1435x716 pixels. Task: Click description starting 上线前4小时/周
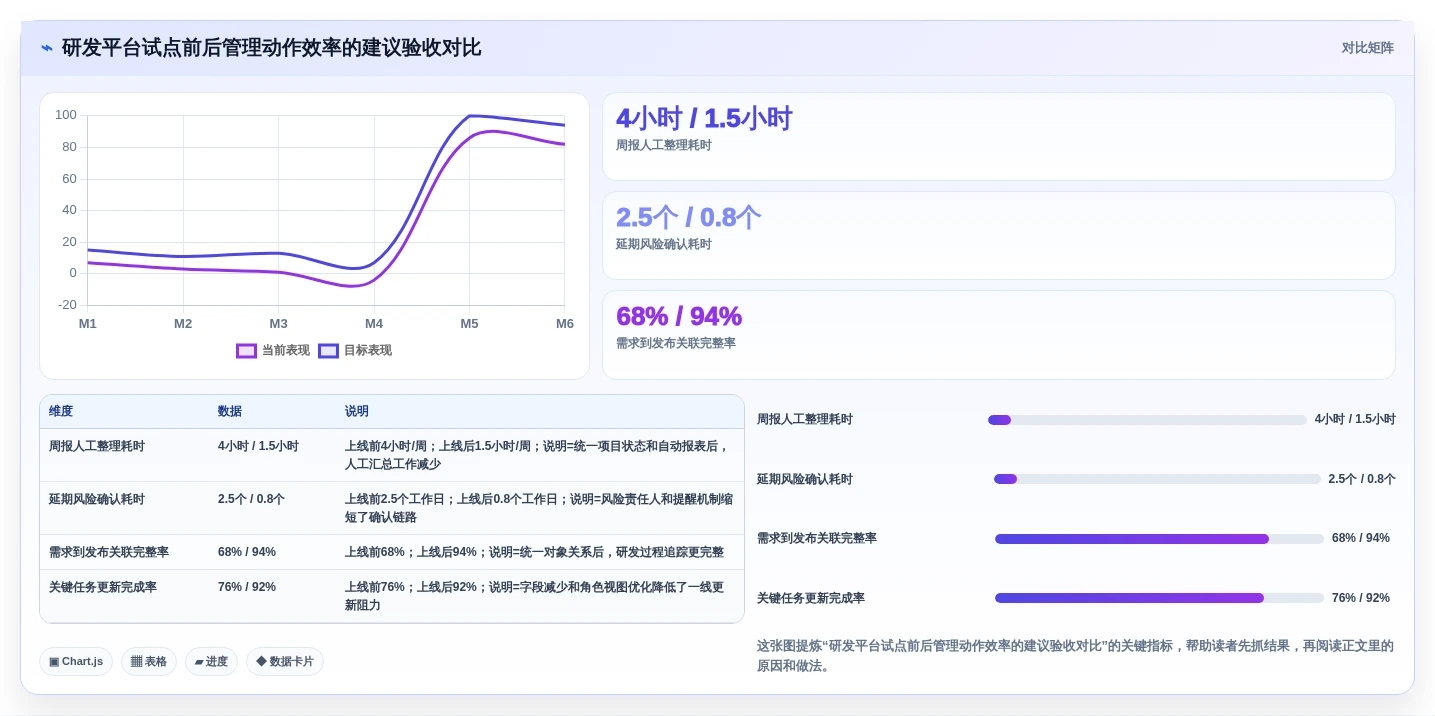pyautogui.click(x=537, y=455)
